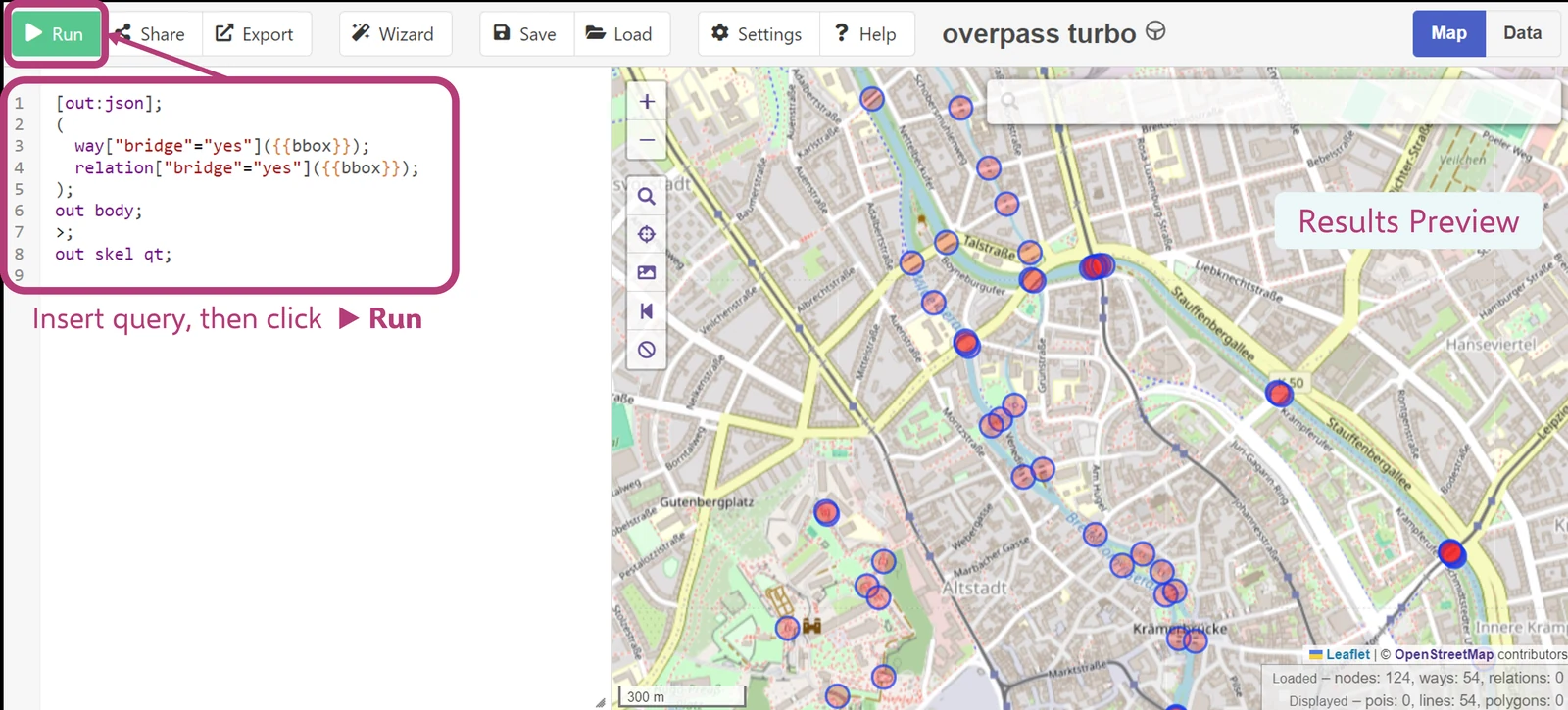The image size is (1568, 710).
Task: Click the '300 m' map scale
Action: point(683,696)
